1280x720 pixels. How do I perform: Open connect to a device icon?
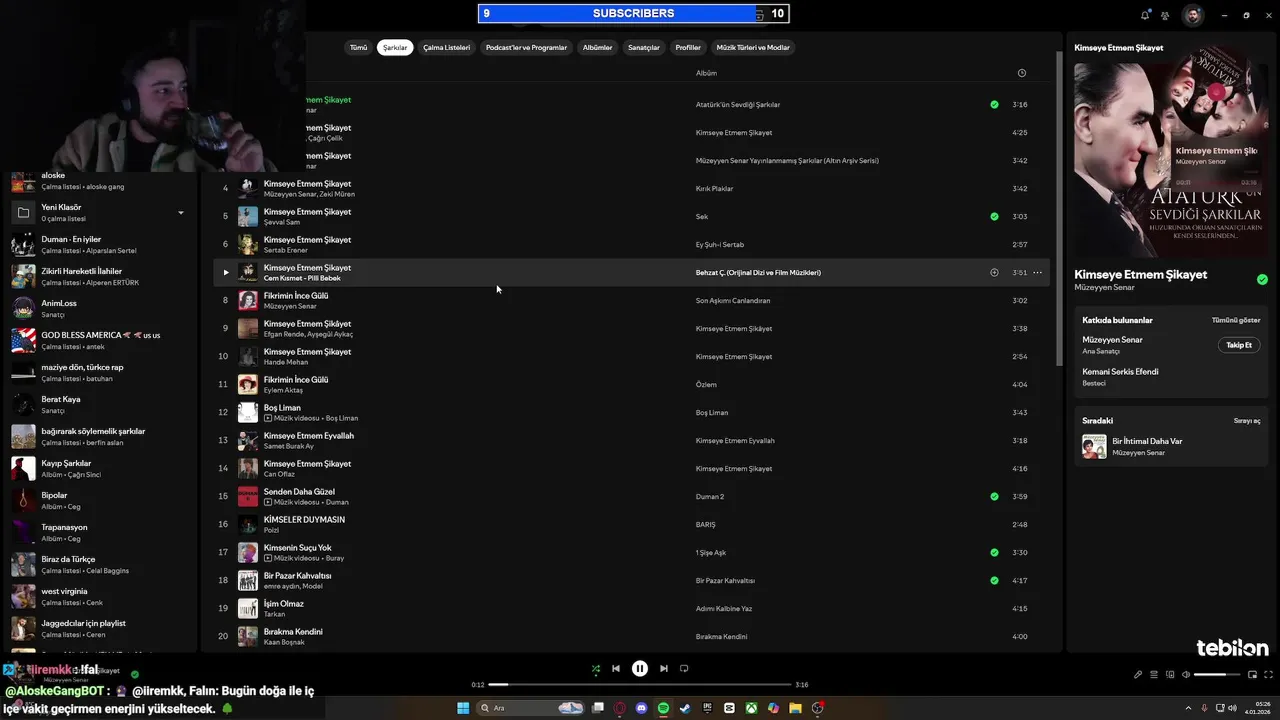pyautogui.click(x=1170, y=674)
